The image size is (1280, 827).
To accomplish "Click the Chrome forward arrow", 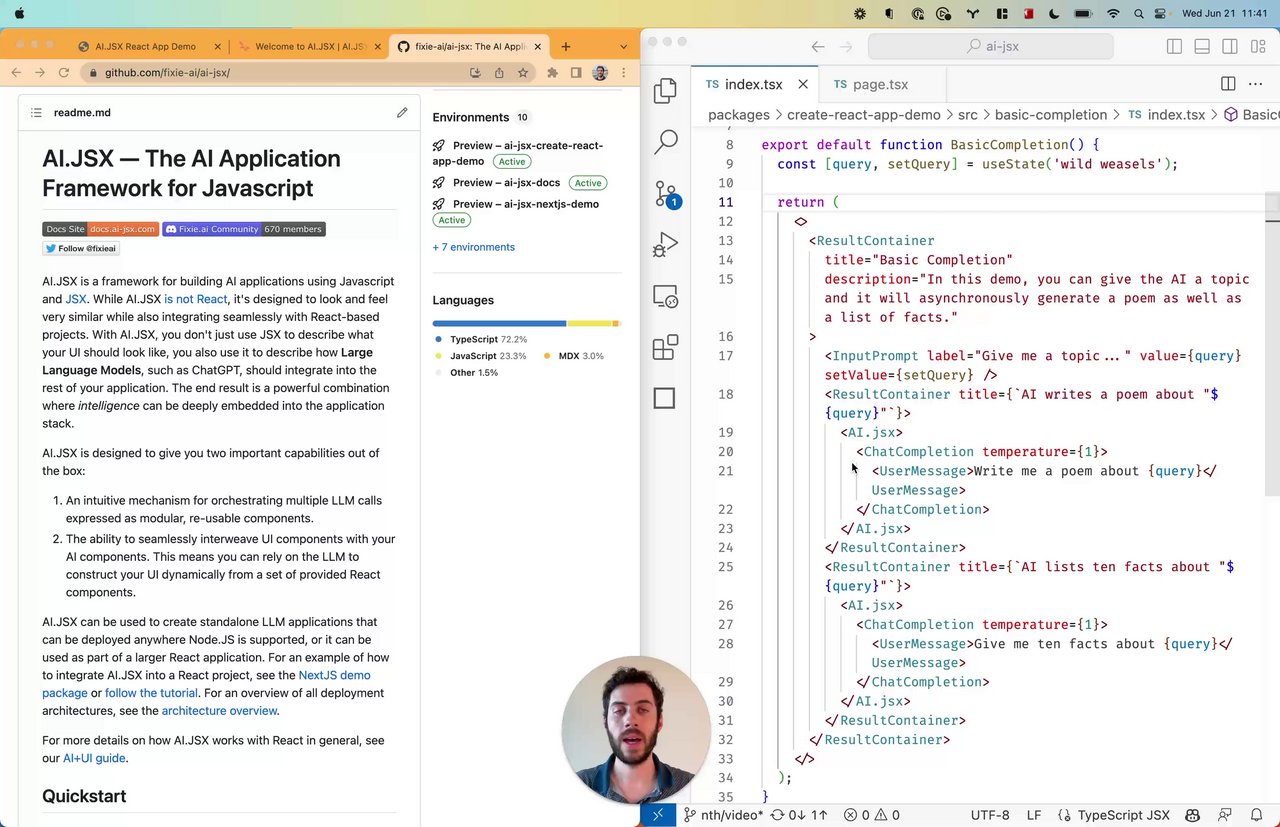I will (40, 73).
